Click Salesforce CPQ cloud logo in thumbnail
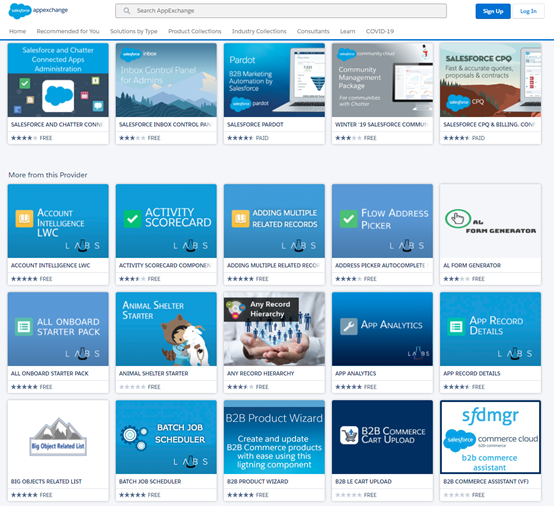This screenshot has height=506, width=554. (x=458, y=102)
